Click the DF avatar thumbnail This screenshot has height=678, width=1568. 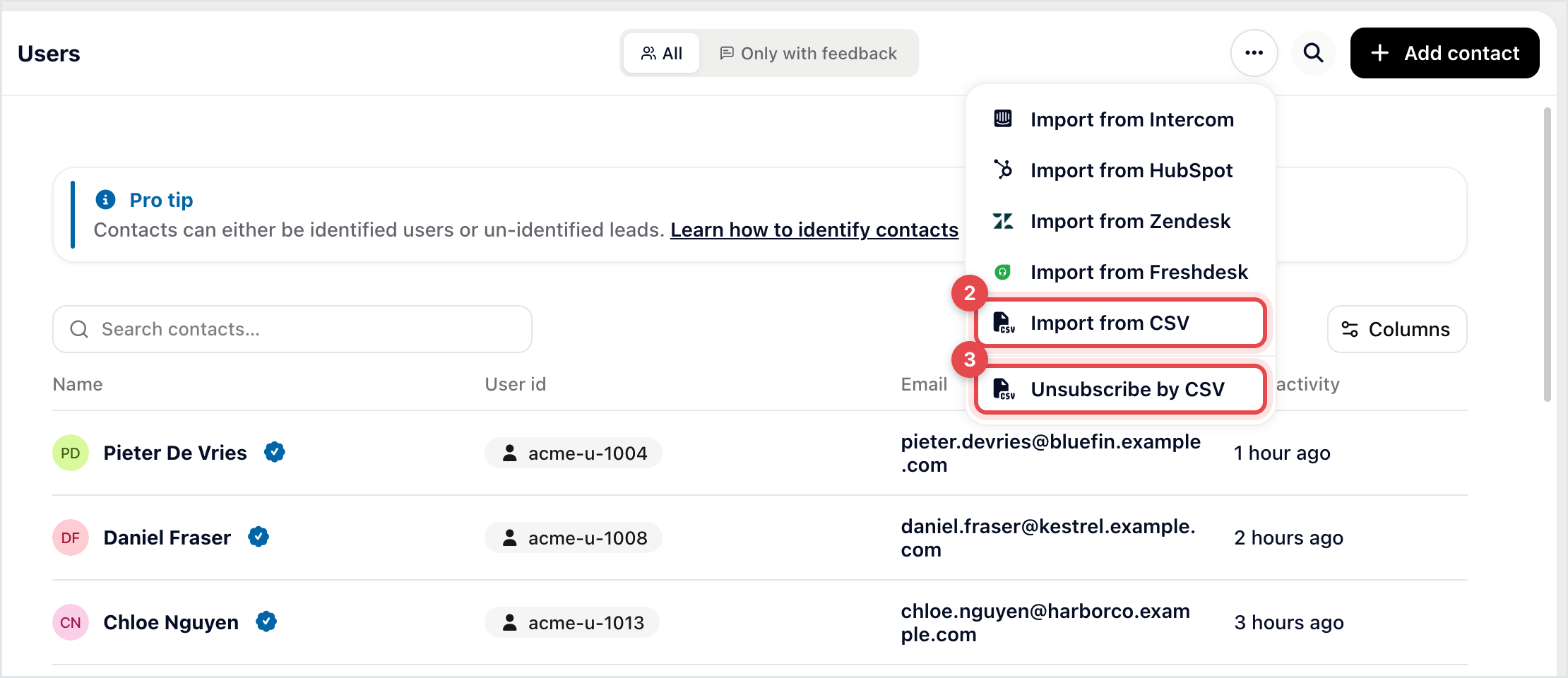pyautogui.click(x=71, y=537)
